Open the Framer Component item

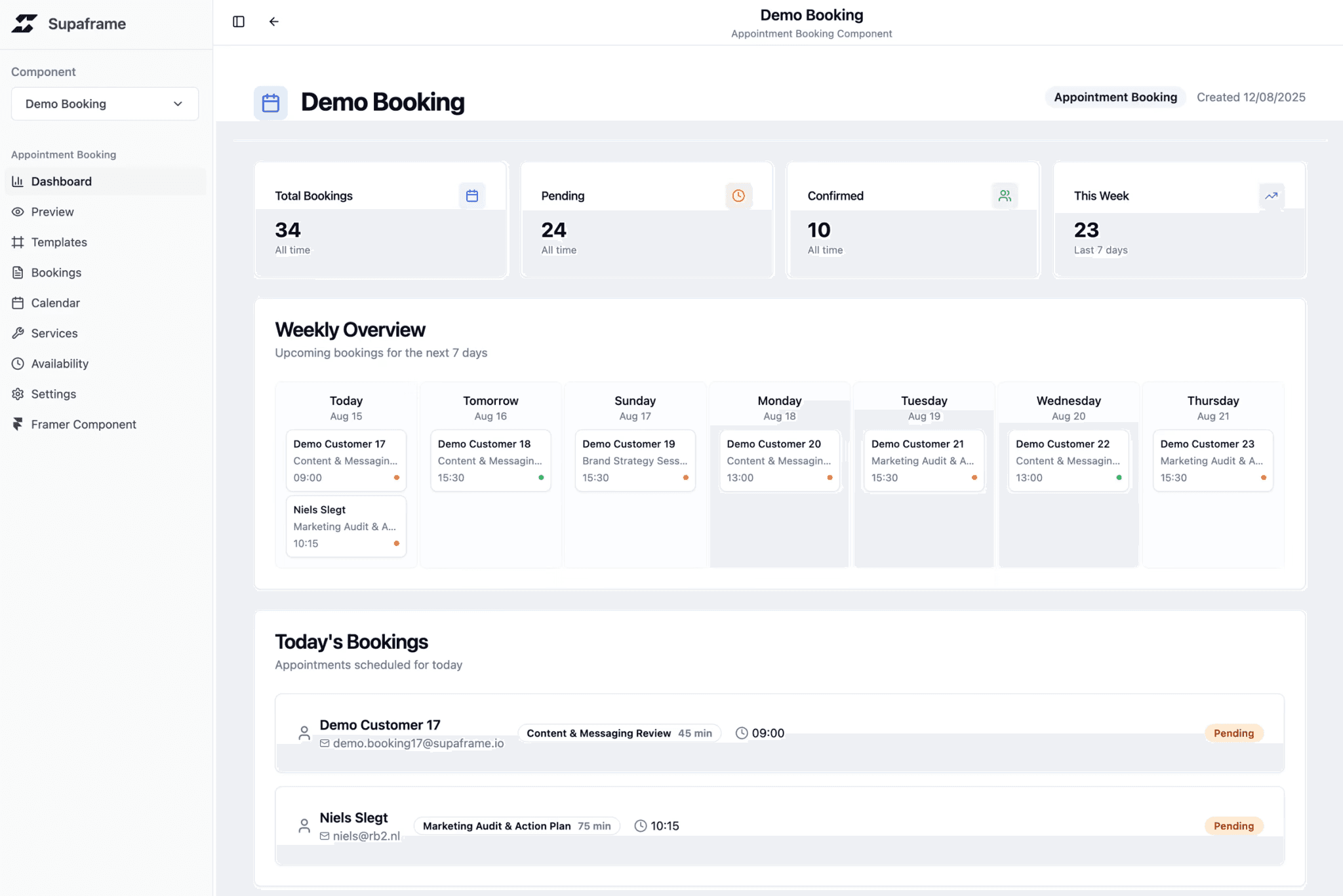83,424
